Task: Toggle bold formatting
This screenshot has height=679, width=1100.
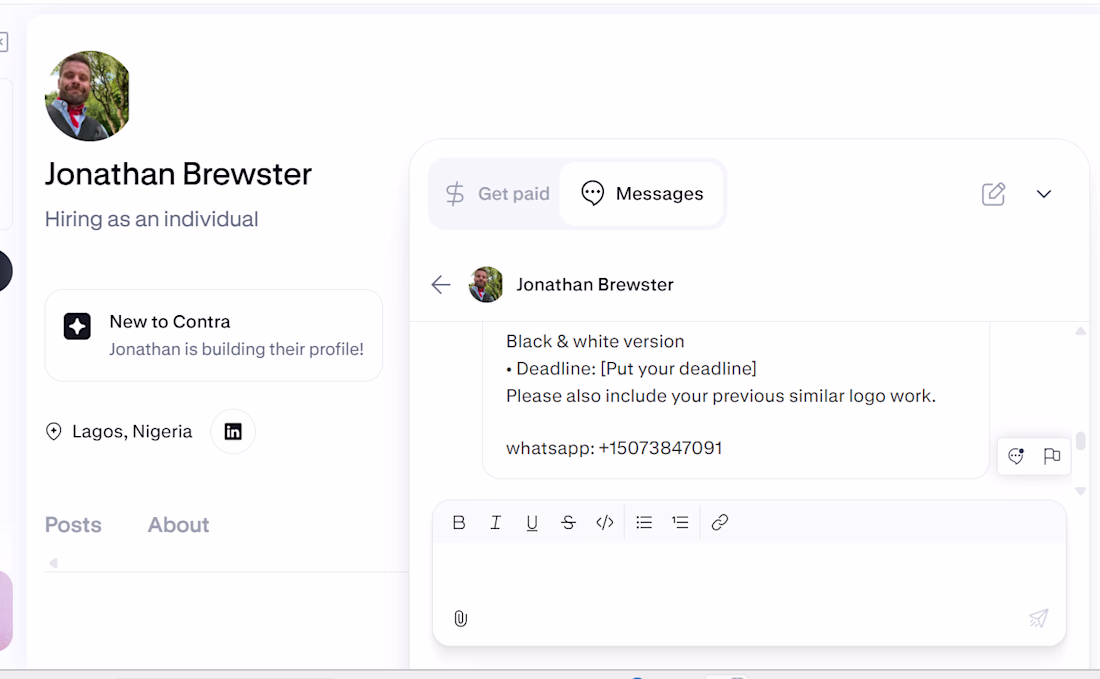Action: [459, 522]
